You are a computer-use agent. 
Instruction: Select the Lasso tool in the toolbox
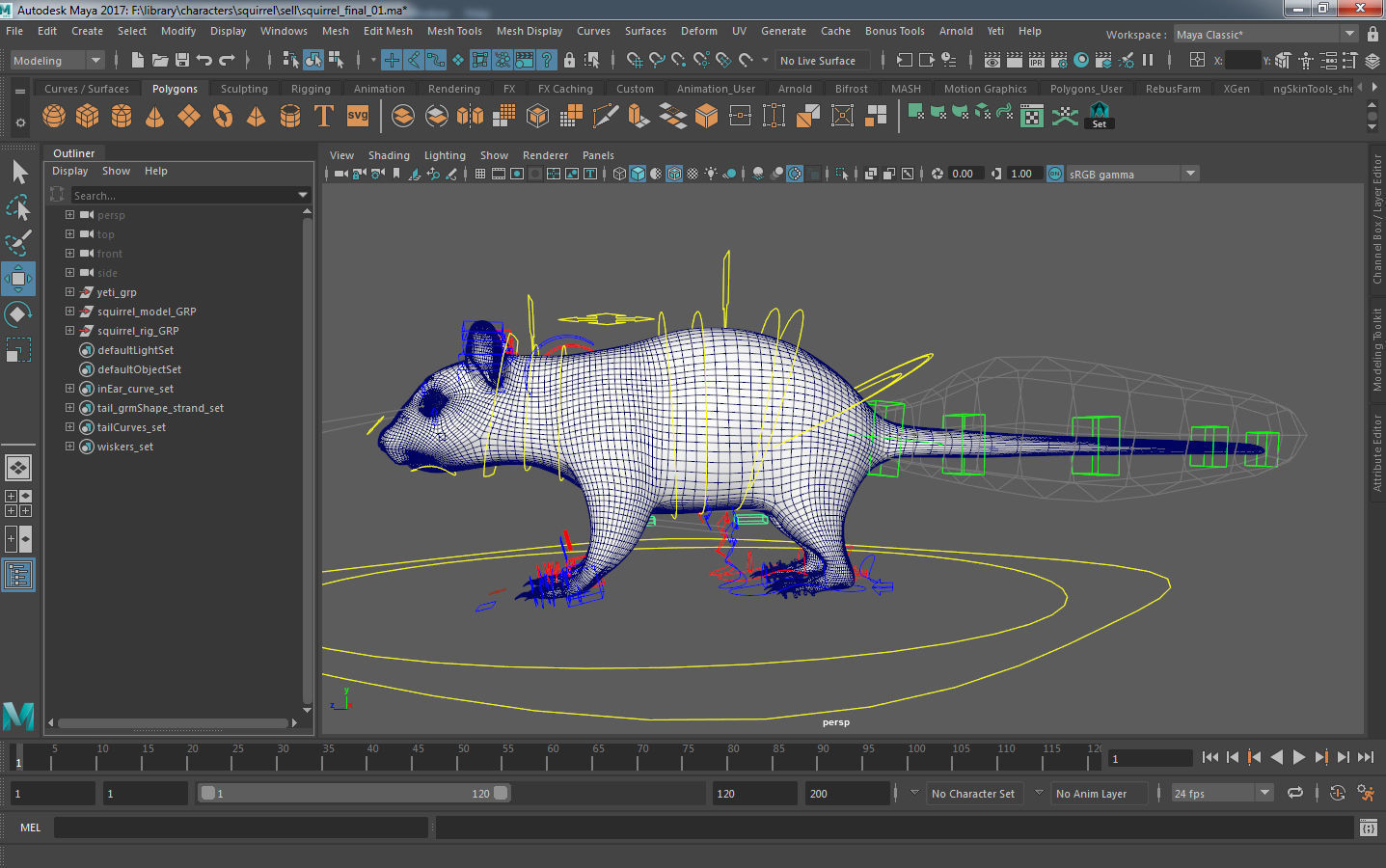18,208
